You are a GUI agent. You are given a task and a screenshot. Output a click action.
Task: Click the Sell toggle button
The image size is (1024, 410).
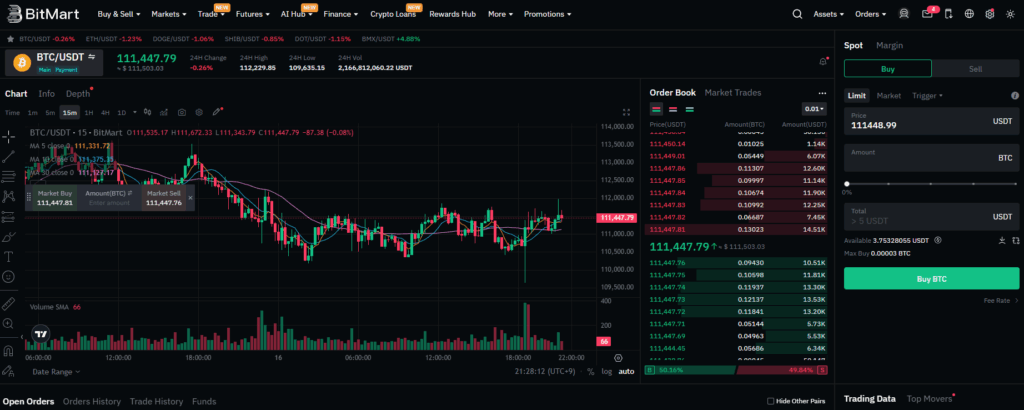tap(976, 69)
